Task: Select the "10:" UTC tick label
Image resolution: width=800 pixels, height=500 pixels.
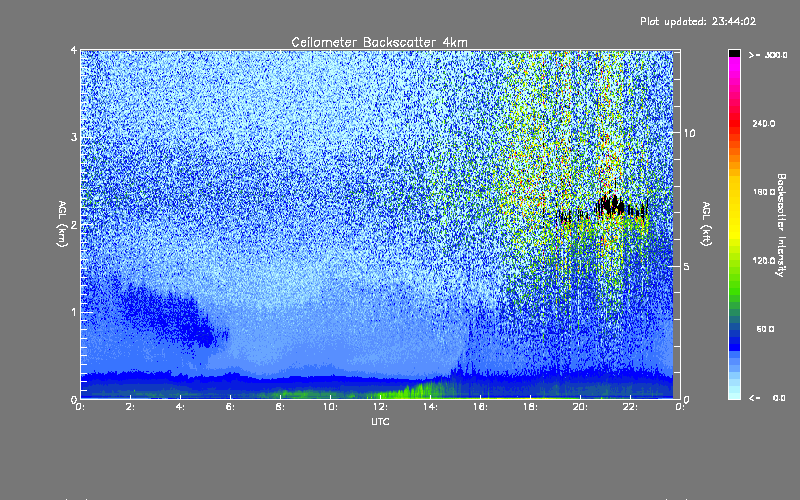Action: pyautogui.click(x=330, y=407)
